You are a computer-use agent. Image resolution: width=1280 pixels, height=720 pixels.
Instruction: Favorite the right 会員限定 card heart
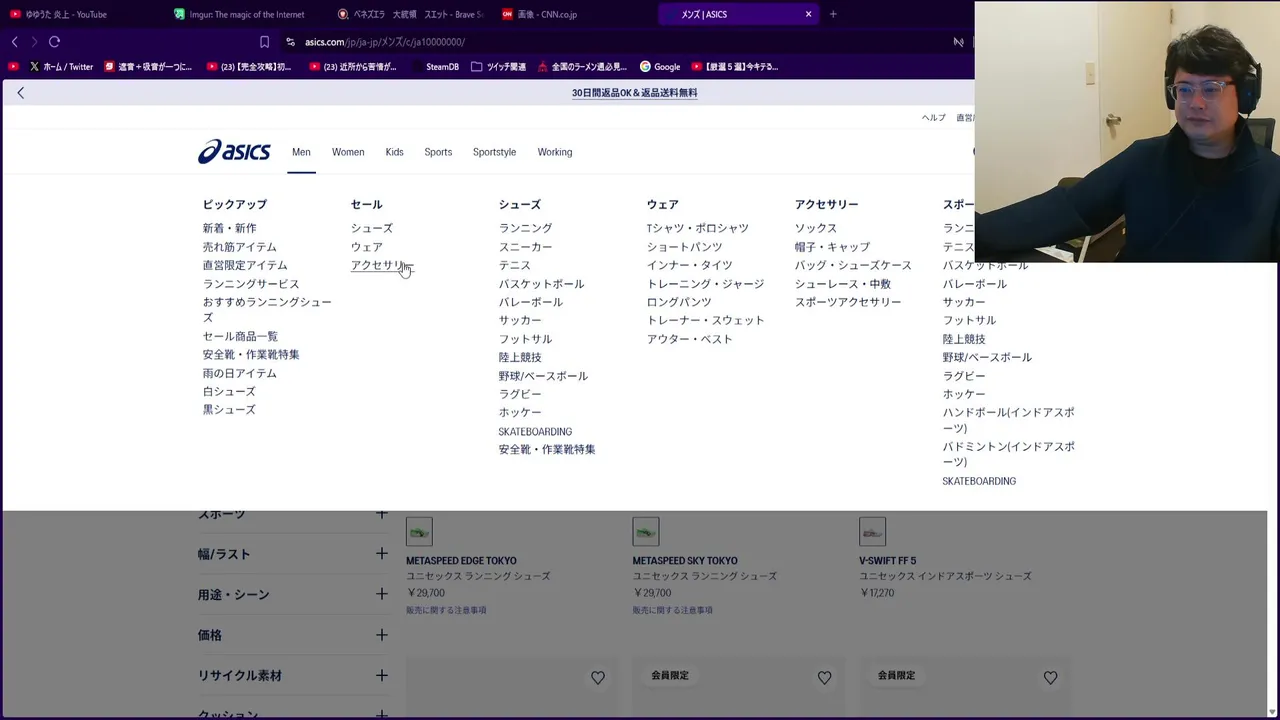(x=1050, y=678)
